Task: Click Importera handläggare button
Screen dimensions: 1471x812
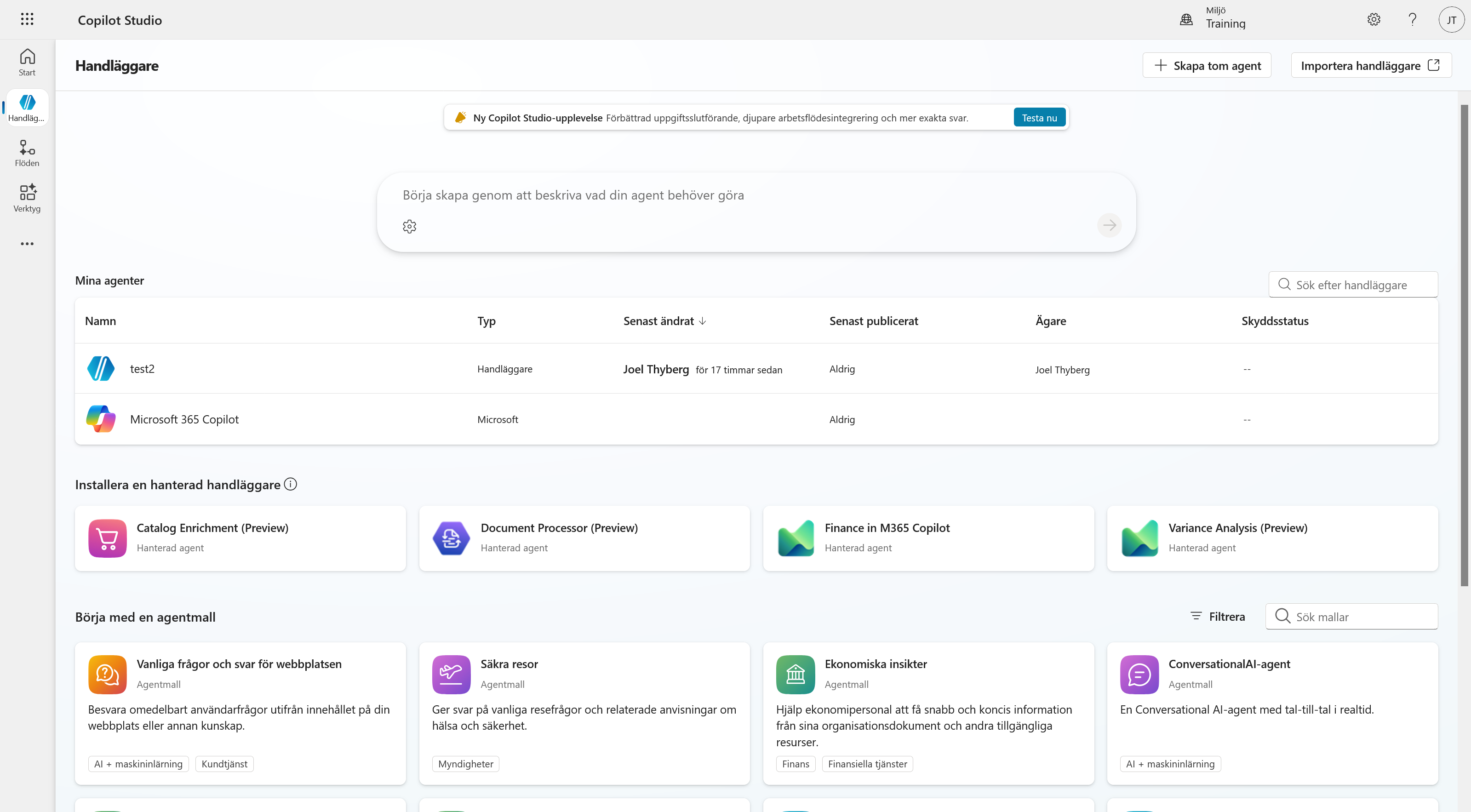Action: [1371, 65]
